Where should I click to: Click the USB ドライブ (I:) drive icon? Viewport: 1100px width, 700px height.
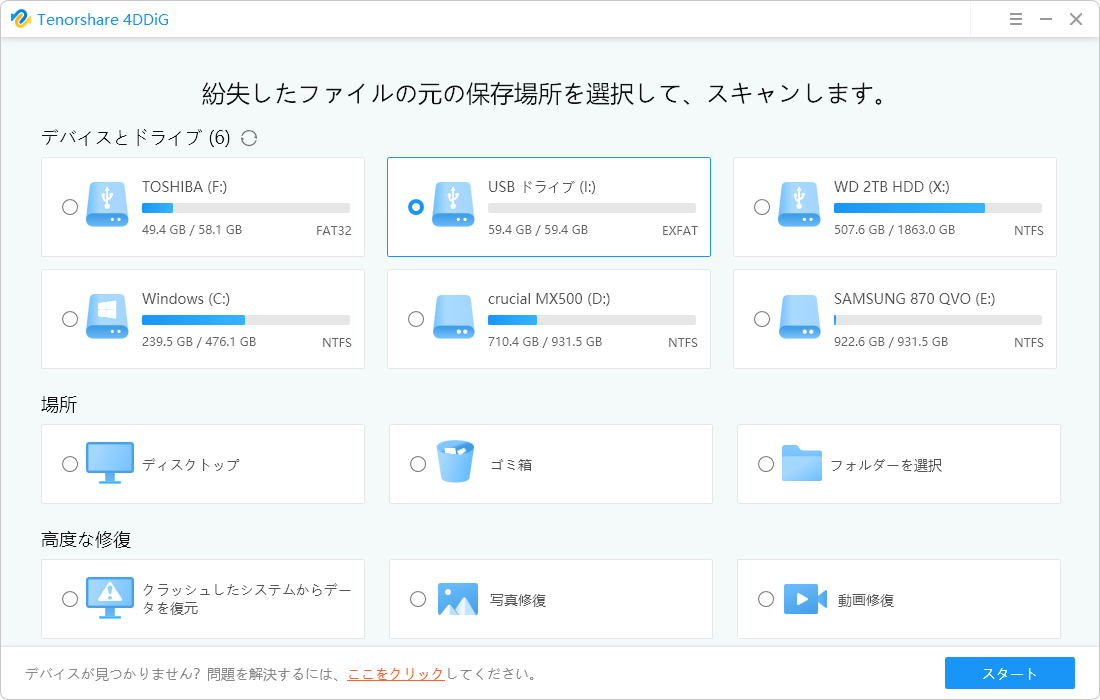pos(453,204)
